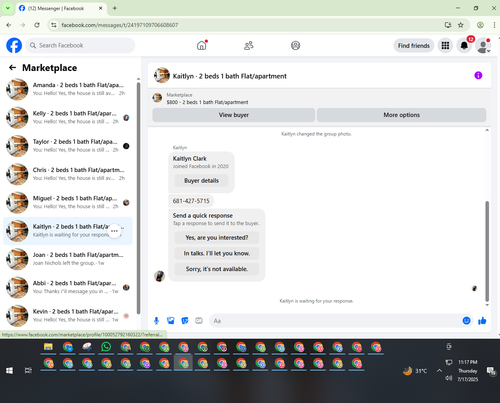Open the Facebook Home icon

point(201,45)
